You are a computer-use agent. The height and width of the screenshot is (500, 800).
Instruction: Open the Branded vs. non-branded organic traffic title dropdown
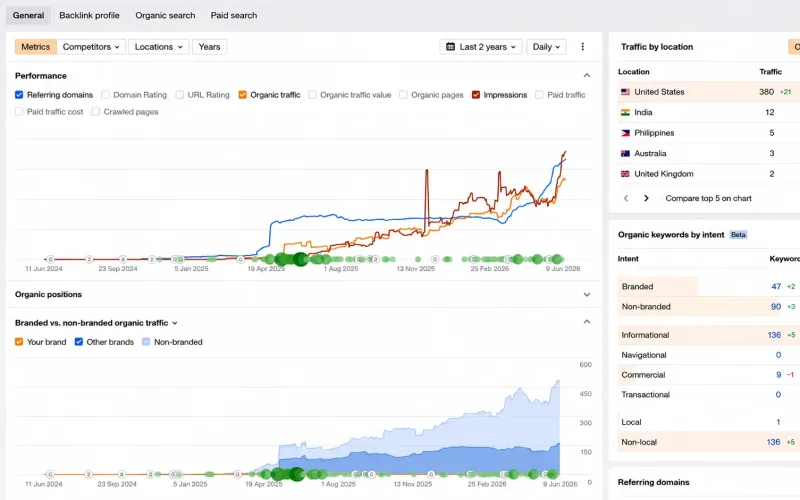[96, 323]
